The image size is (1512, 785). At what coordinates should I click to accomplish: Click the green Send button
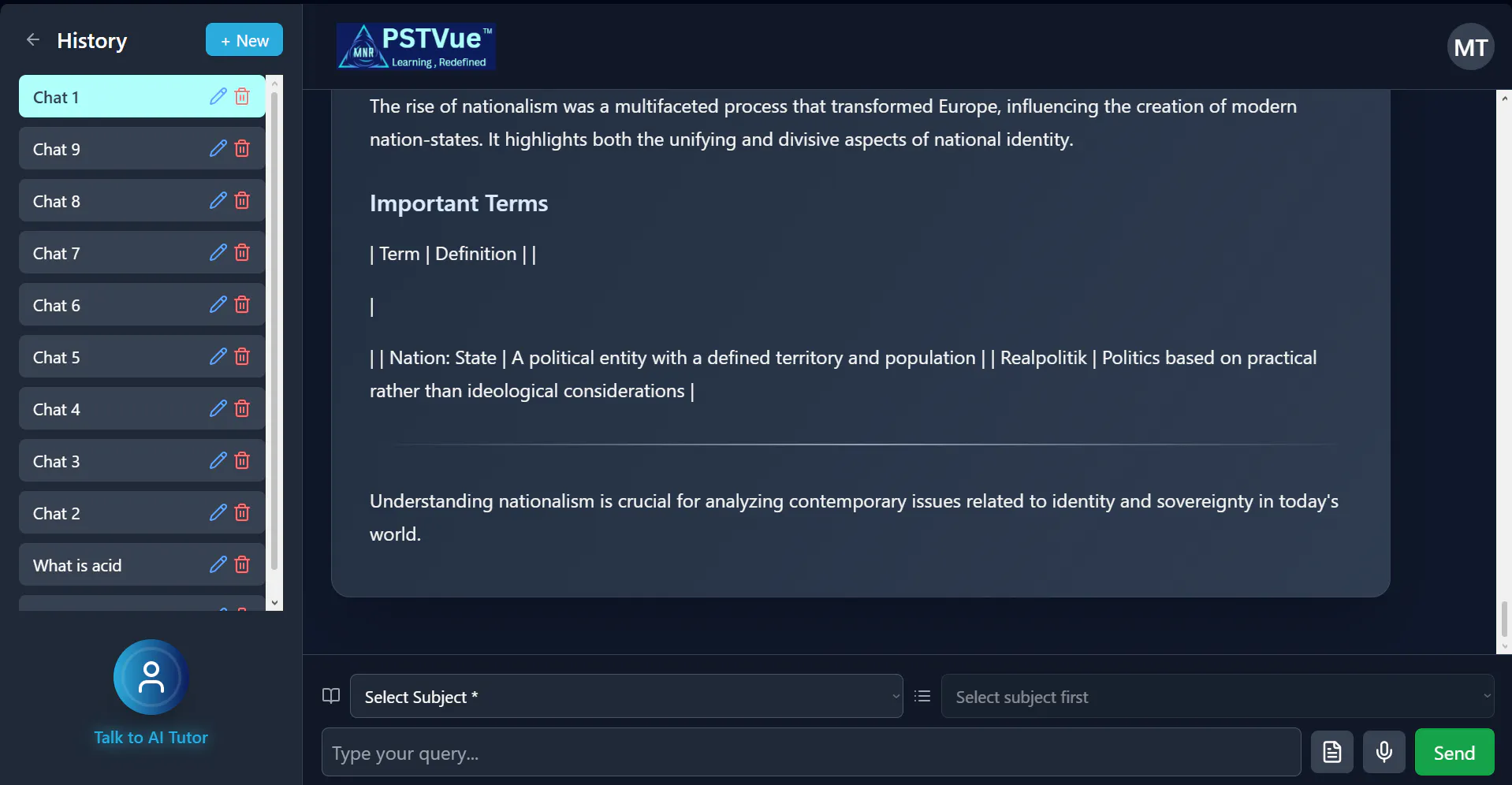(x=1454, y=752)
